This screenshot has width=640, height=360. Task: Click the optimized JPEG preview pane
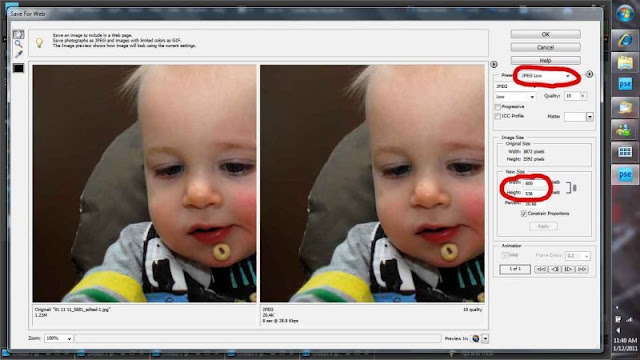point(372,184)
